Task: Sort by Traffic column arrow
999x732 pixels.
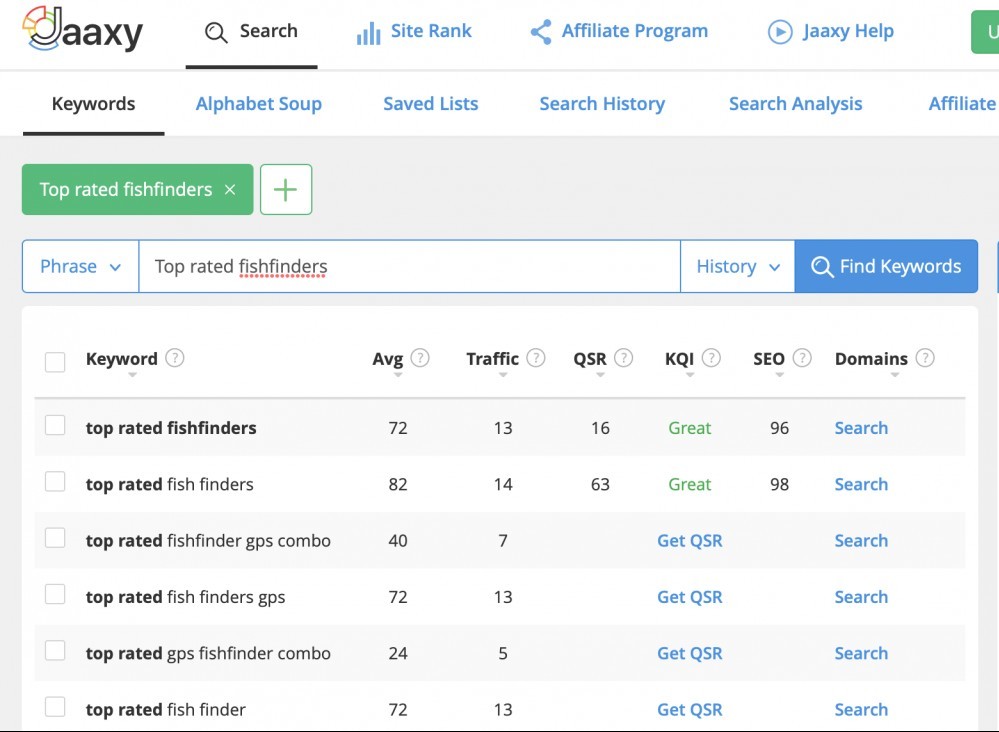Action: pyautogui.click(x=503, y=375)
